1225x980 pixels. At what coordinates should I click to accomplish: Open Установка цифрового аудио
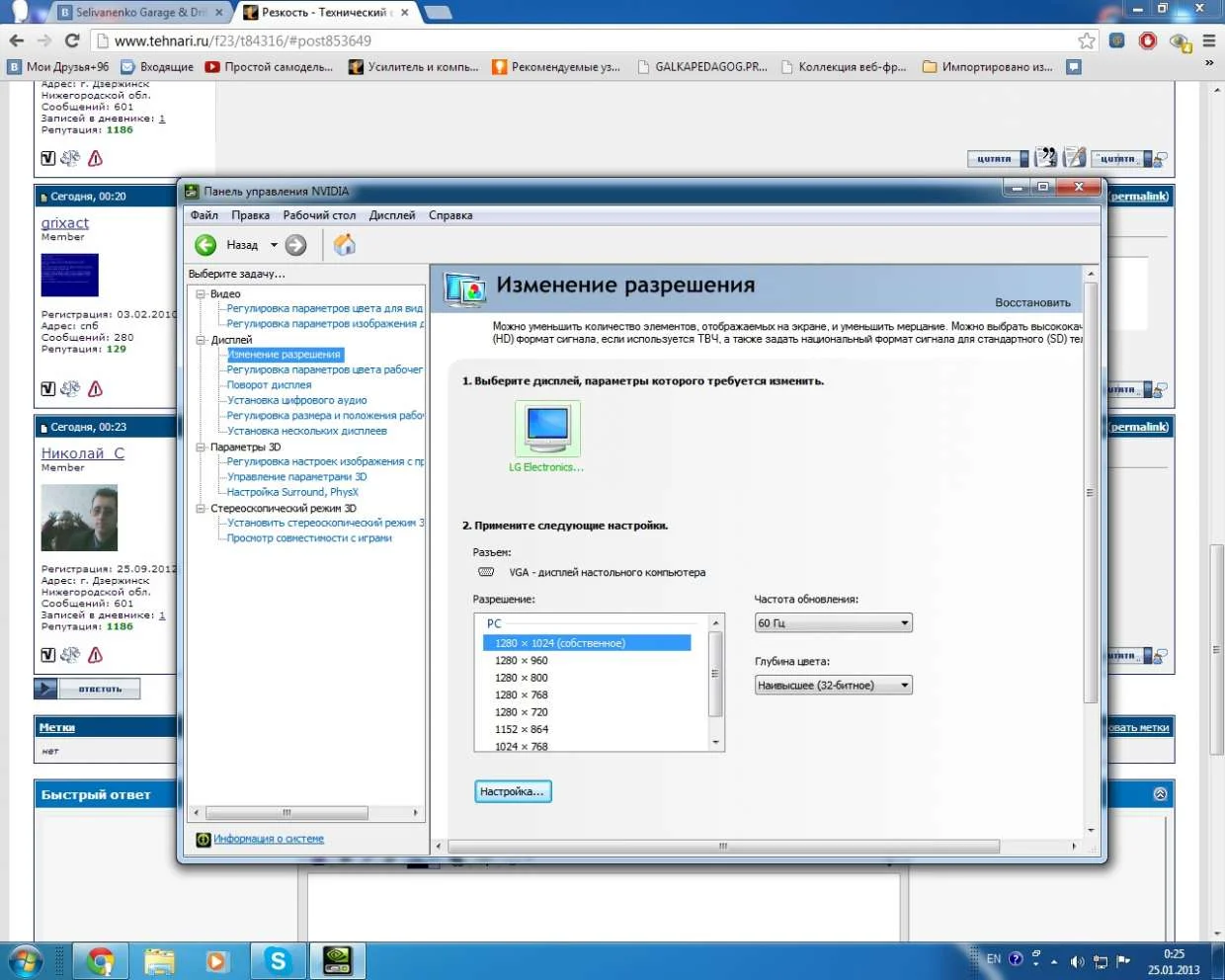(x=296, y=400)
